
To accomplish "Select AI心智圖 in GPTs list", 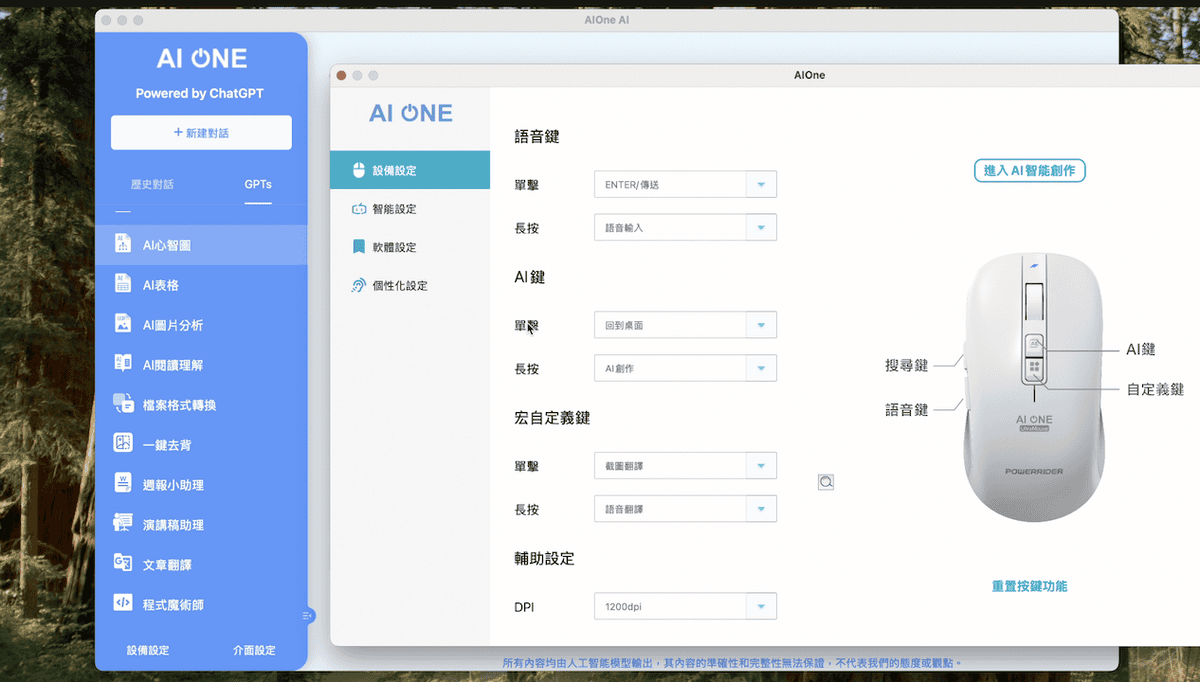I will pos(201,244).
